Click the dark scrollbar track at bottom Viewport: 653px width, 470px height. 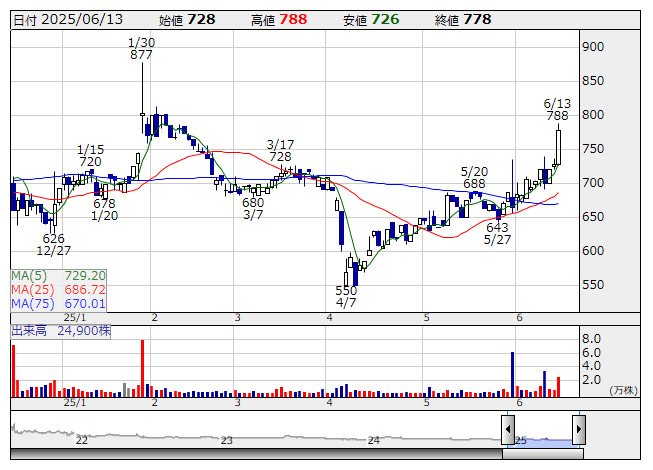pyautogui.click(x=257, y=453)
